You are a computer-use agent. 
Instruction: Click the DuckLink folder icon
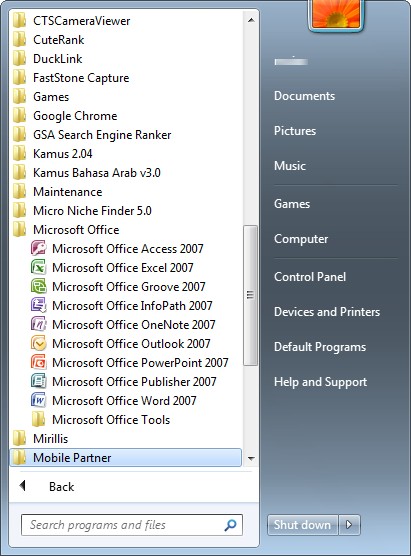tap(19, 59)
